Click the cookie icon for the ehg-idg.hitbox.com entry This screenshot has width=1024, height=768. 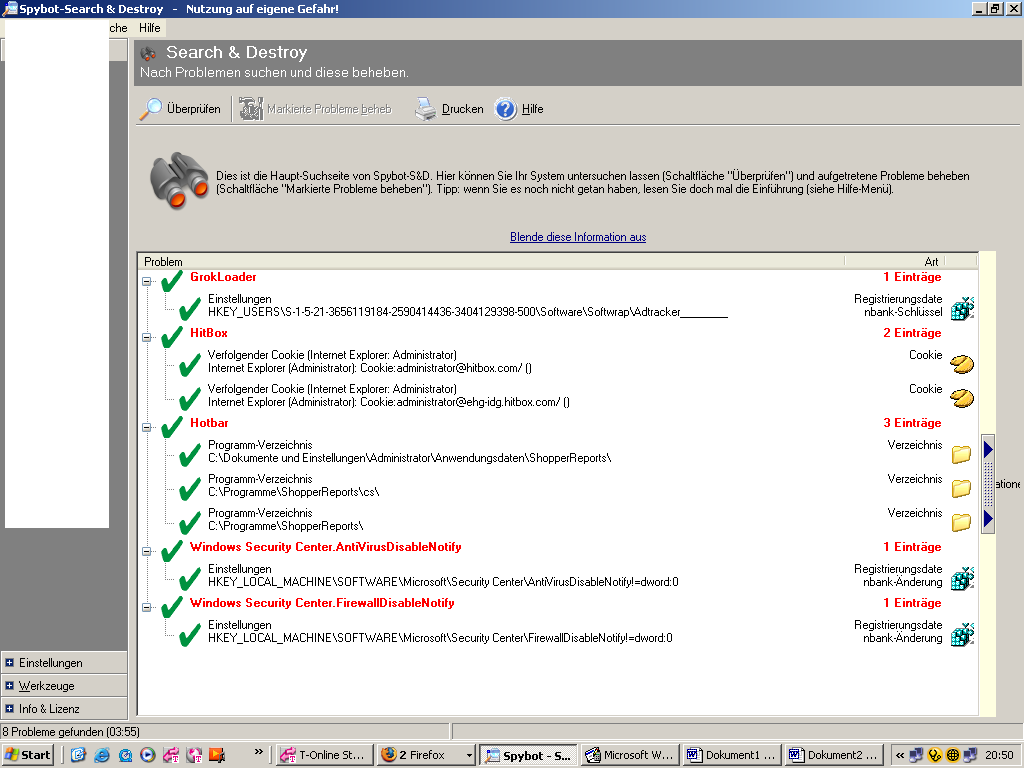click(962, 398)
